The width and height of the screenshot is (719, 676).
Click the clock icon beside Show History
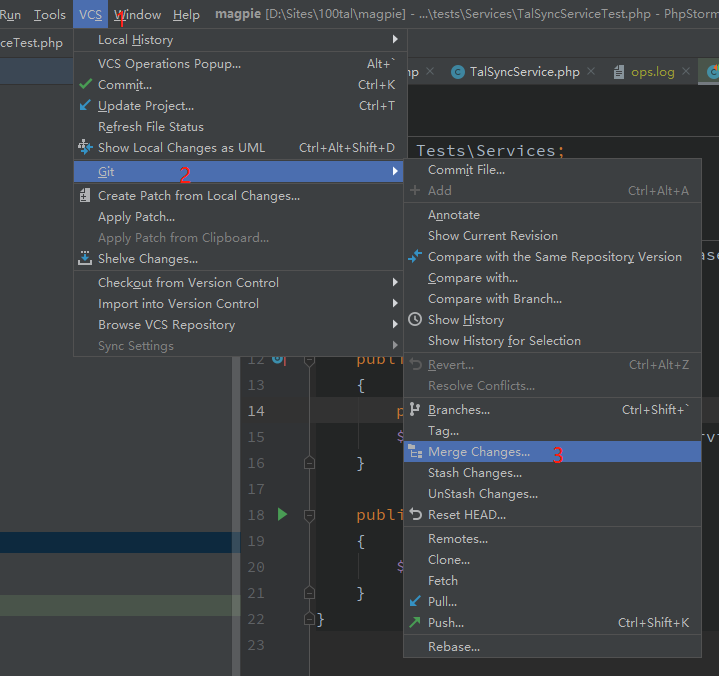click(x=415, y=319)
